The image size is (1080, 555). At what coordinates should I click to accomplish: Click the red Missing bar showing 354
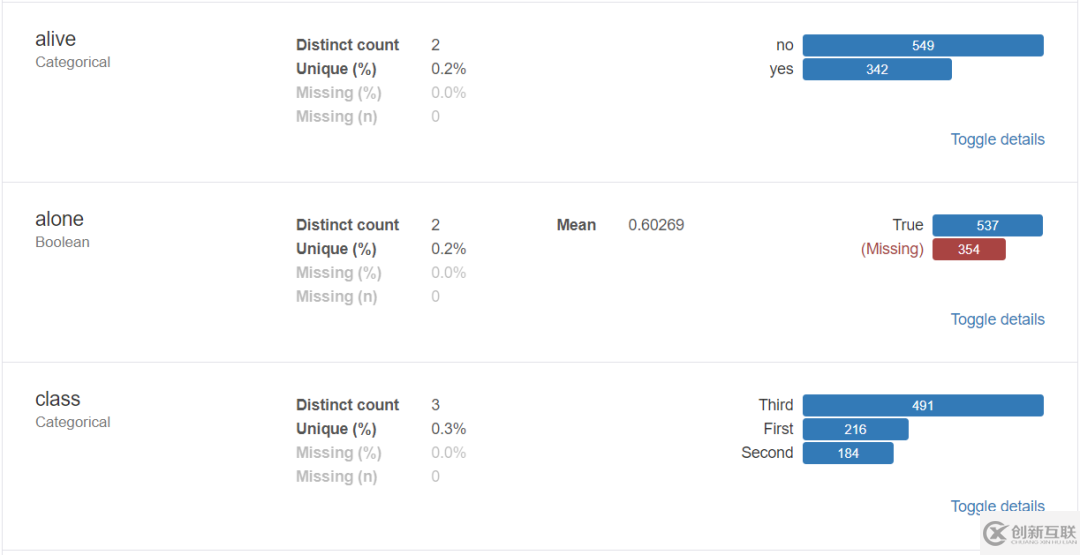(x=968, y=250)
